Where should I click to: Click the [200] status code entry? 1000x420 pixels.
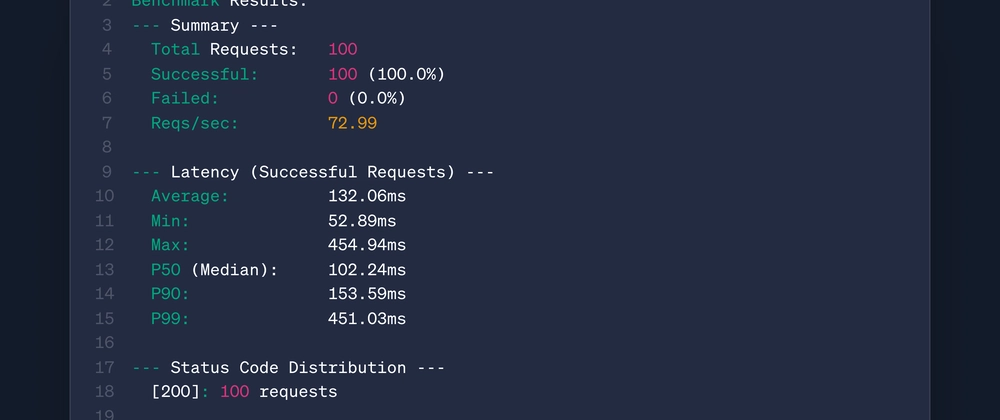175,392
